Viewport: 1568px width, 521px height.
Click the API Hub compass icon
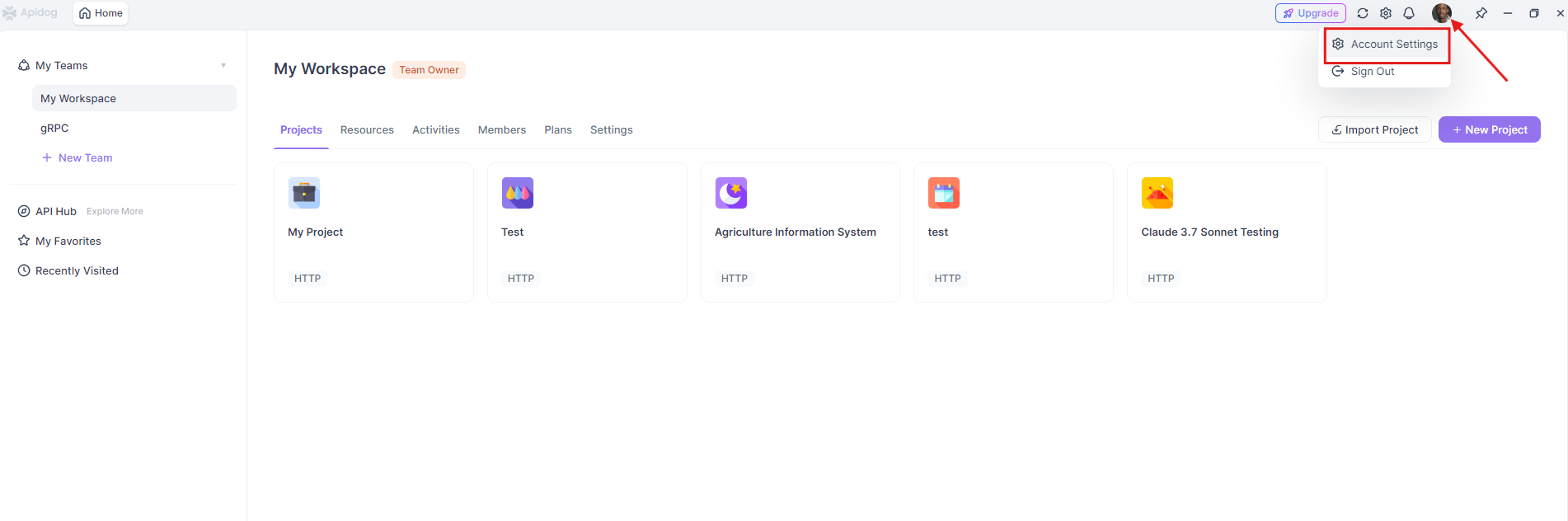24,211
